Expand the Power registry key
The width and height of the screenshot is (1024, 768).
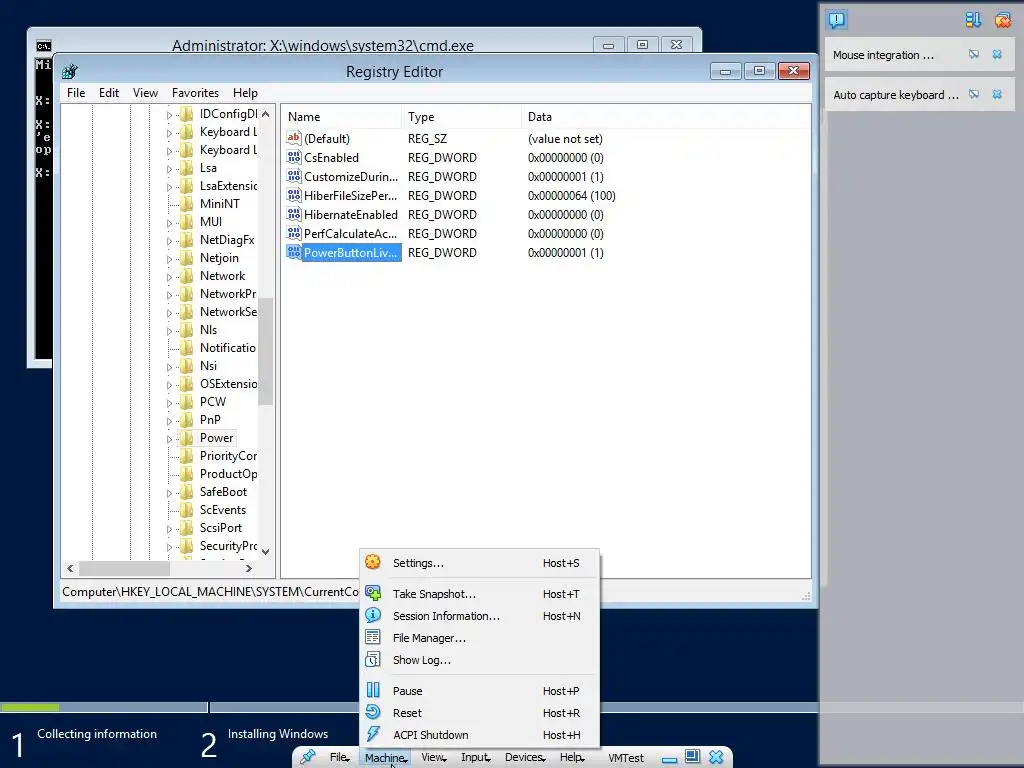point(169,440)
